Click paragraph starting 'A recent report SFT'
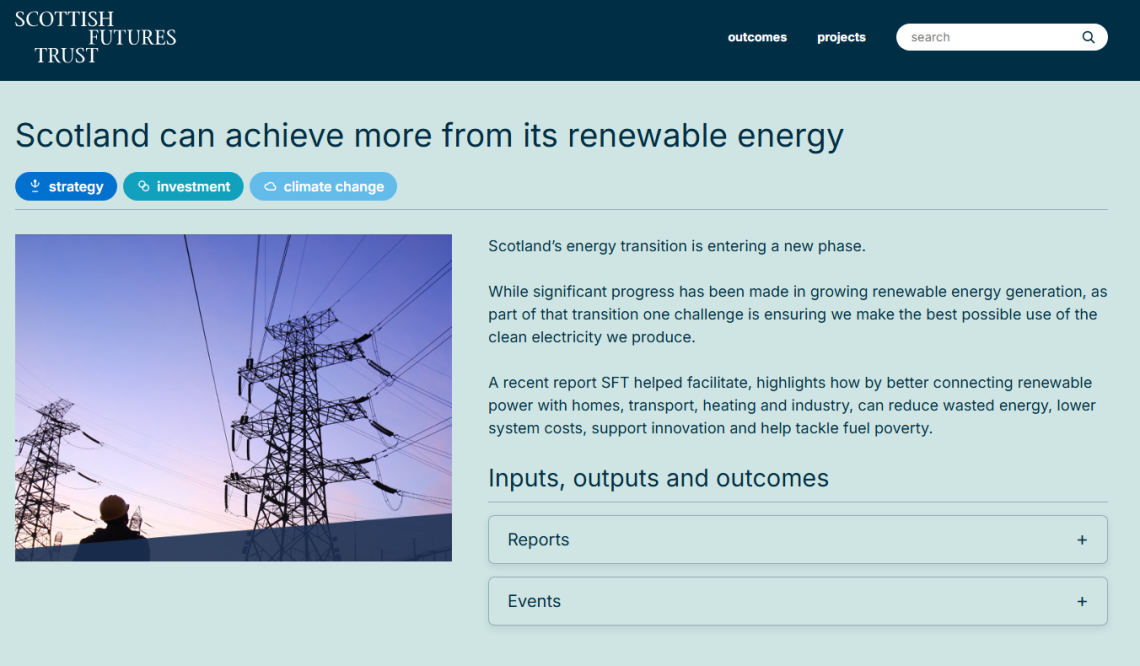The width and height of the screenshot is (1140, 666). [x=792, y=405]
